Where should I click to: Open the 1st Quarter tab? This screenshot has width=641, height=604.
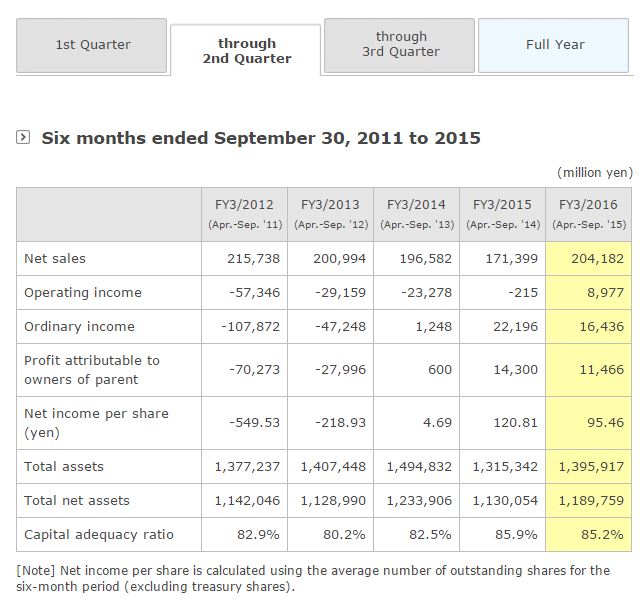point(92,45)
